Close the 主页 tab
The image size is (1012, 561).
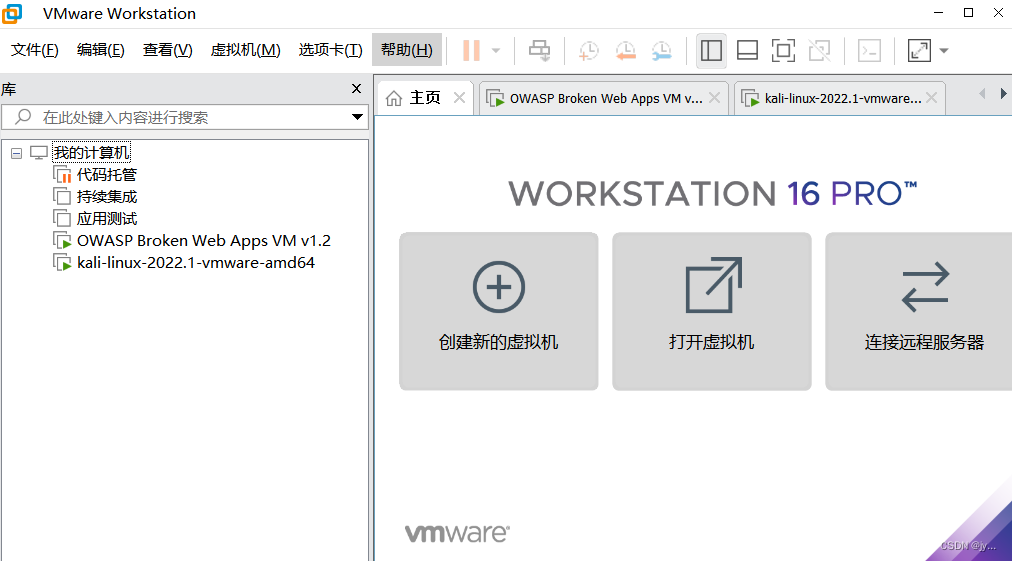point(460,97)
